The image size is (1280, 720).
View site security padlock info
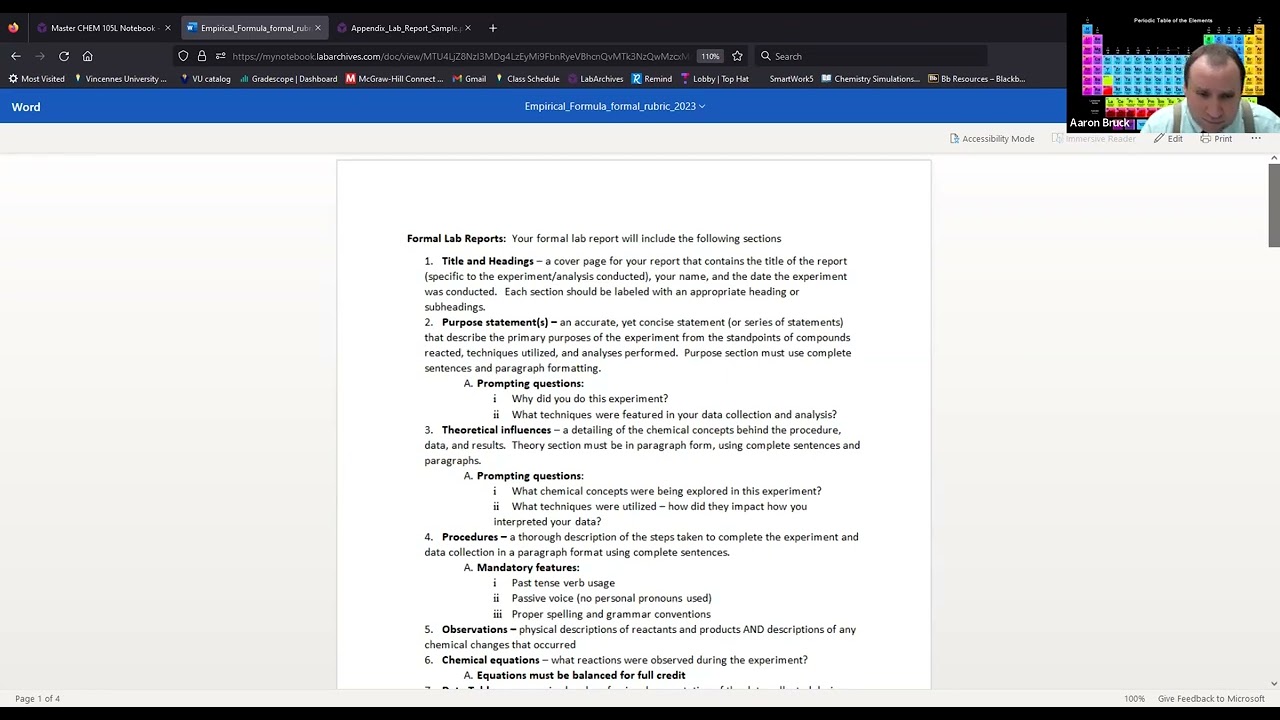point(202,56)
